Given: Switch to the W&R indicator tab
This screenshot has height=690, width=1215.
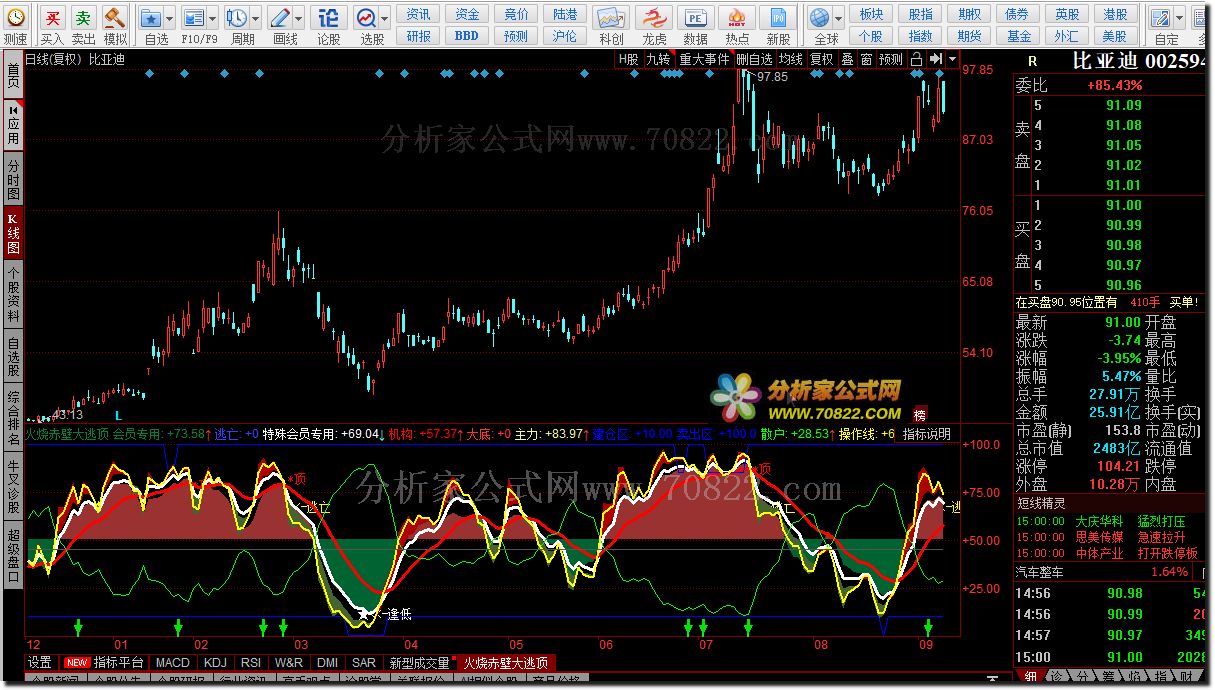Looking at the screenshot, I should click(x=289, y=662).
